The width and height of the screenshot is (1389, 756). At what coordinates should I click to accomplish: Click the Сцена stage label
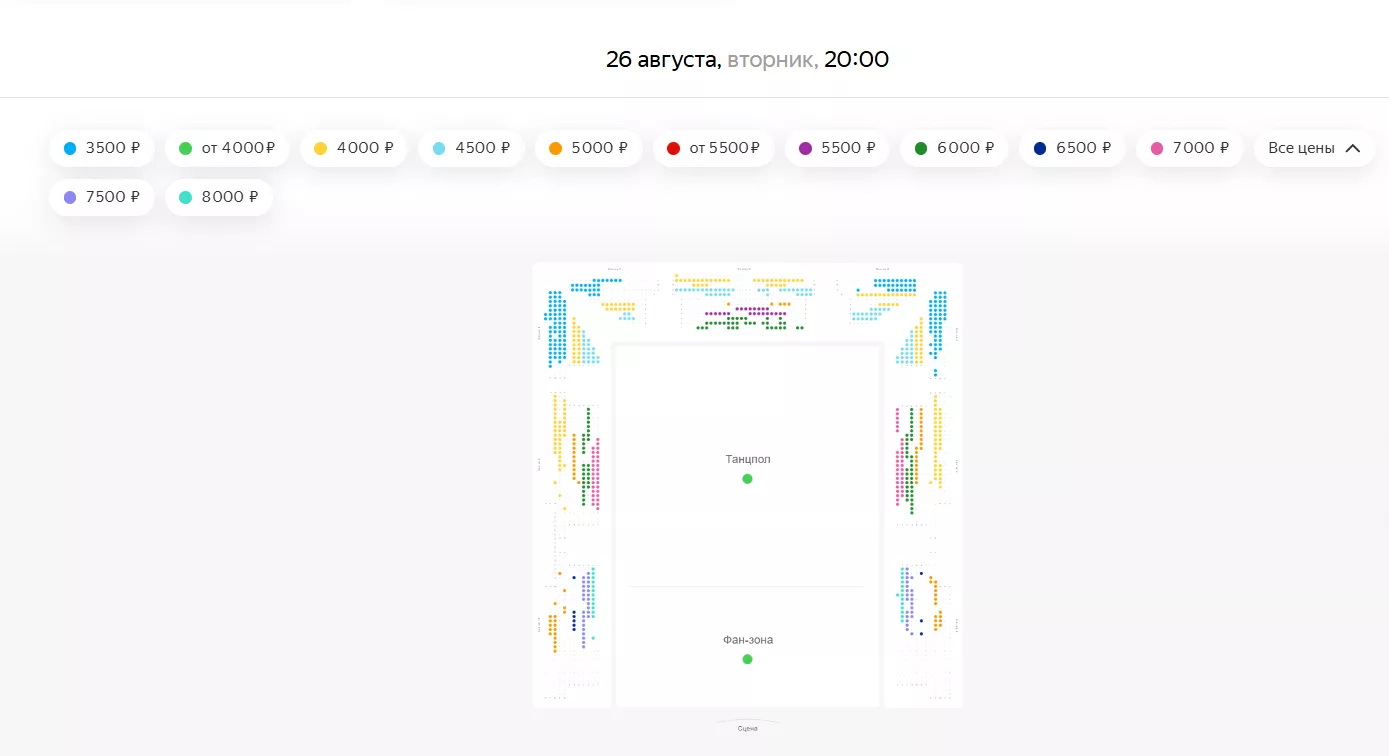click(x=747, y=729)
